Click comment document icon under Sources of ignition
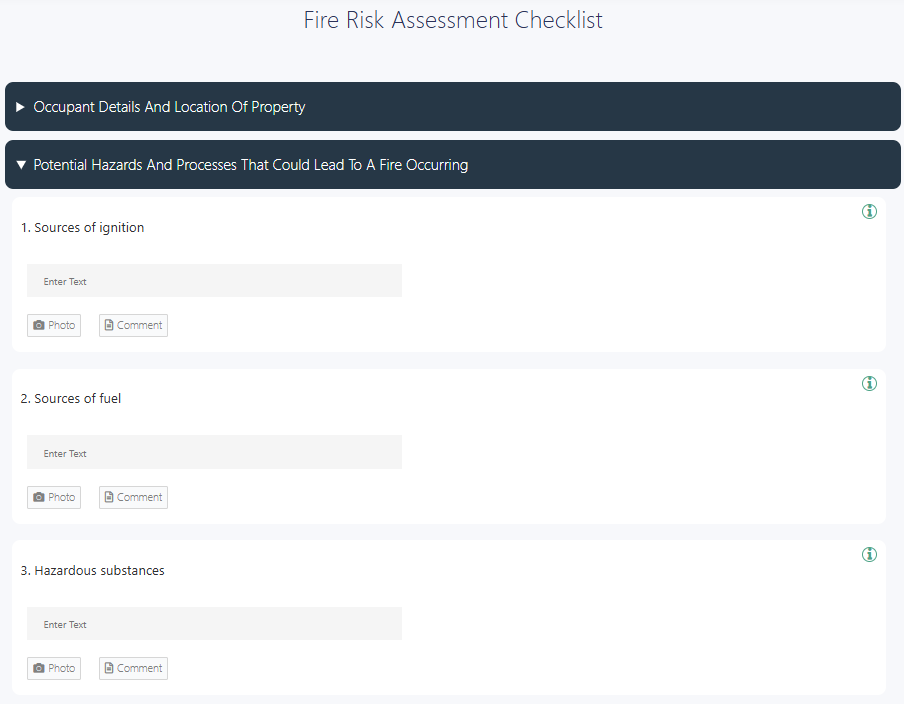The image size is (904, 704). tap(109, 325)
